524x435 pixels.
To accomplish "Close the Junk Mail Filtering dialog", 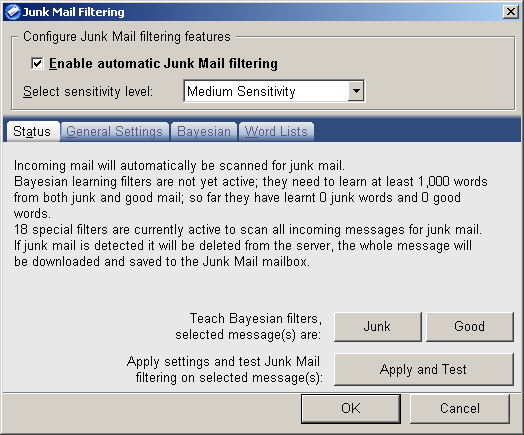I will point(511,12).
